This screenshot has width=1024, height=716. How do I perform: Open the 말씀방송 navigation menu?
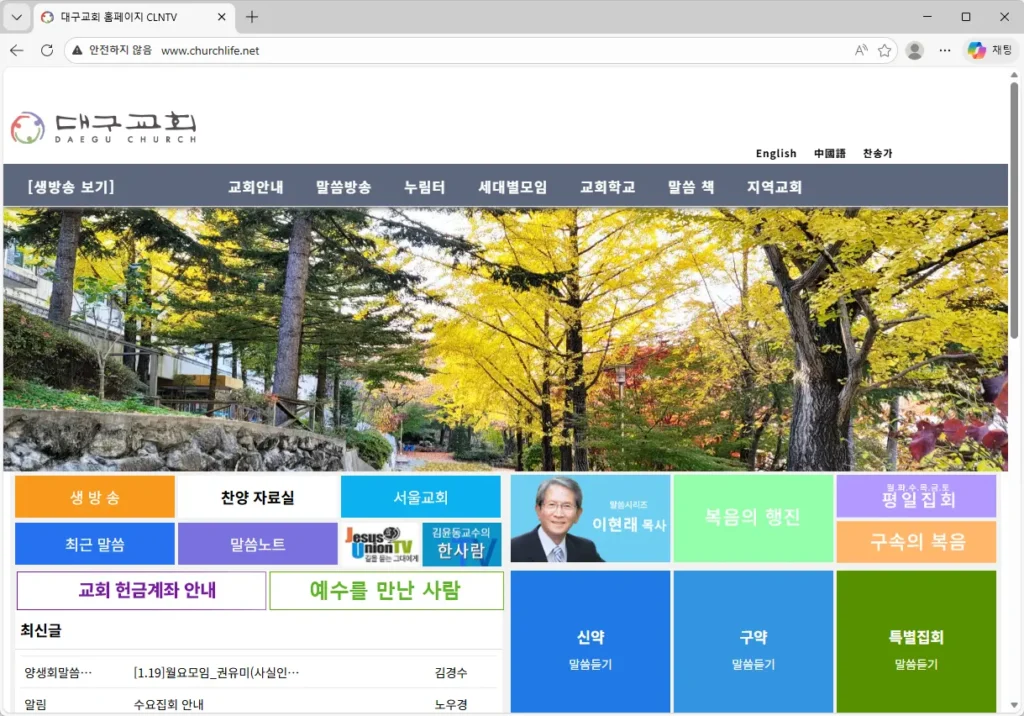coord(343,187)
